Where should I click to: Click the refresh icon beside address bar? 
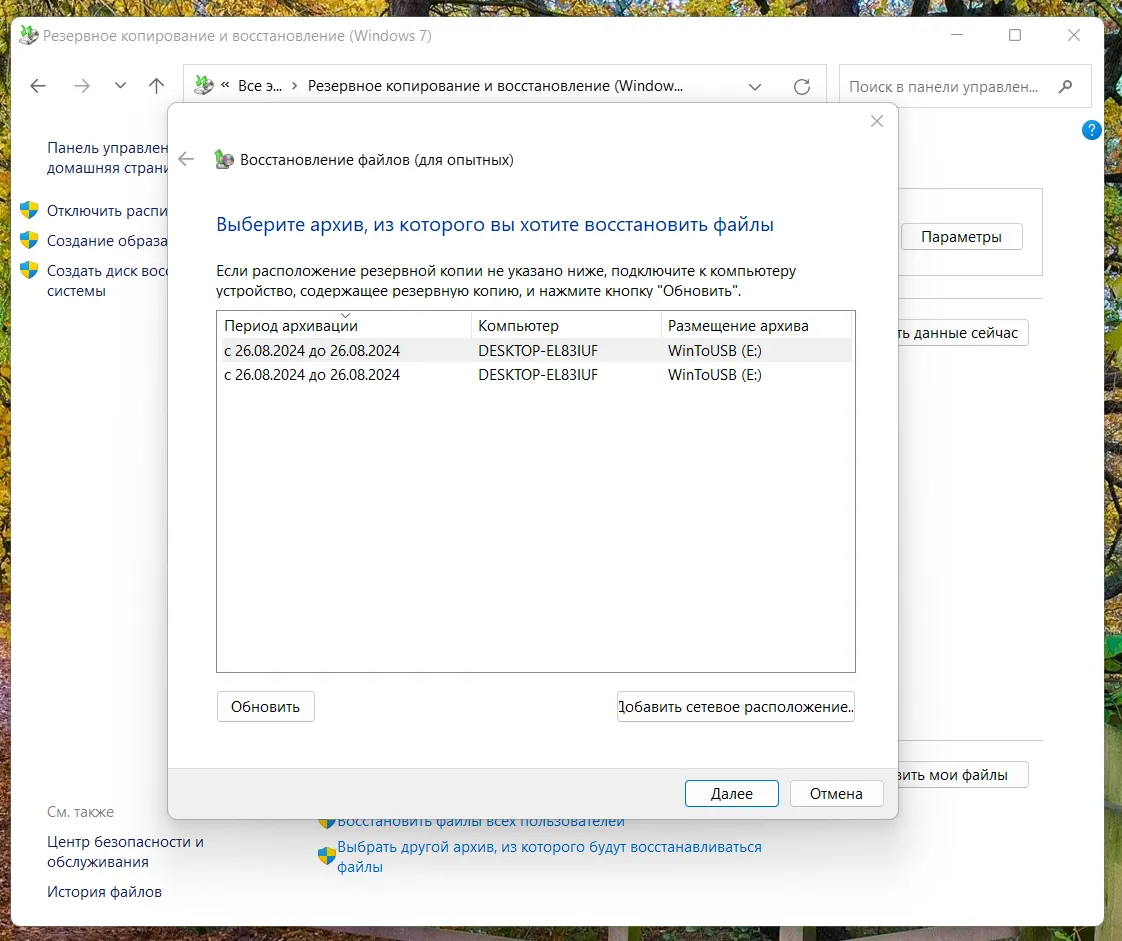coord(801,87)
